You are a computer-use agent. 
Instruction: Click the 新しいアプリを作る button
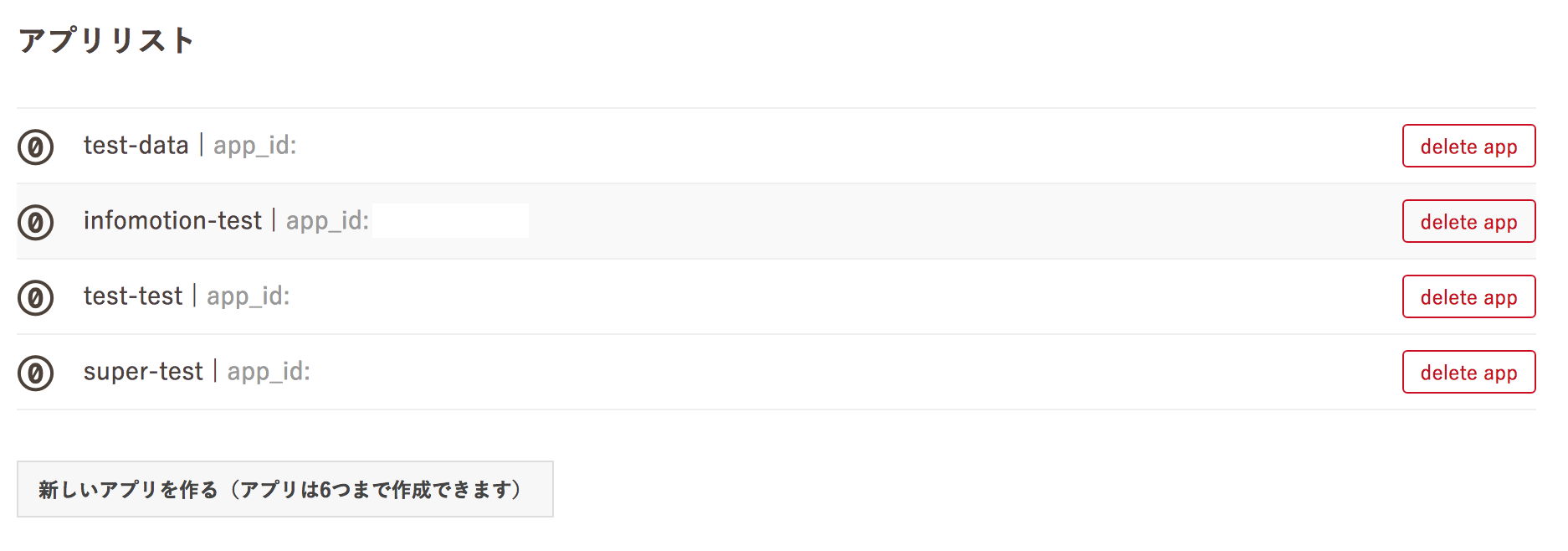tap(284, 489)
